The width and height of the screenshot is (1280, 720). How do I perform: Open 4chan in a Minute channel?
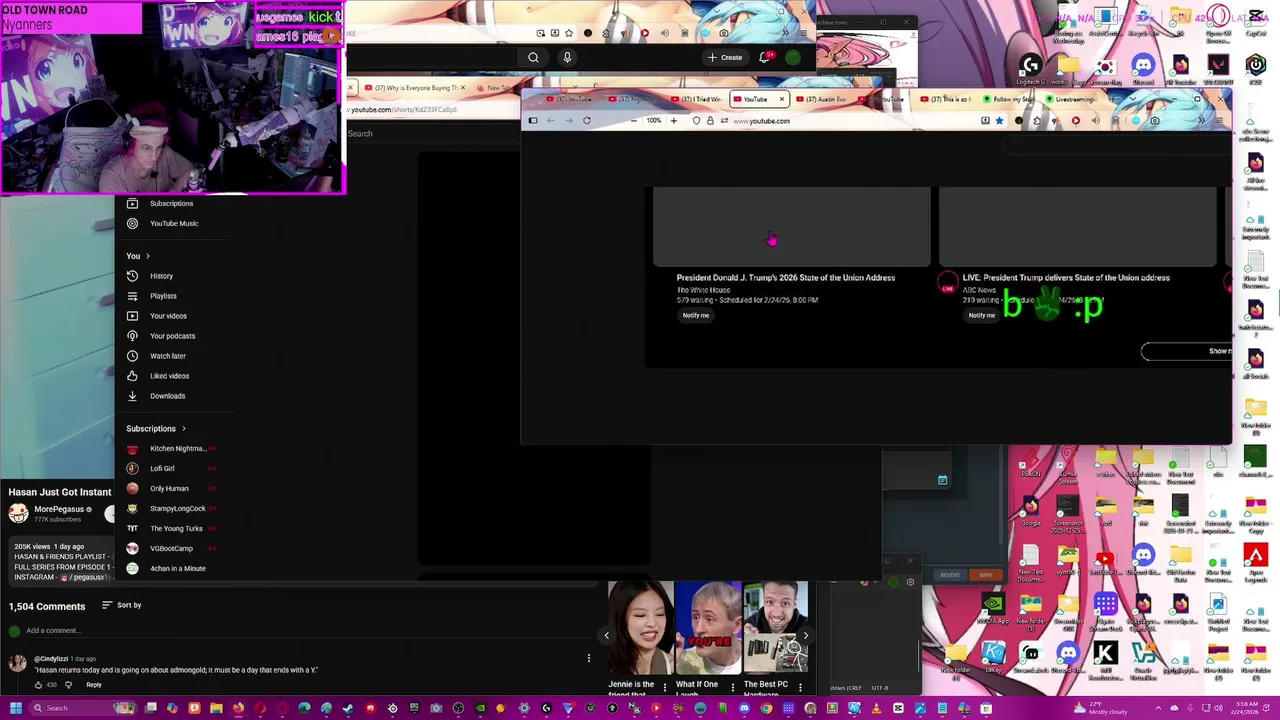coord(177,569)
